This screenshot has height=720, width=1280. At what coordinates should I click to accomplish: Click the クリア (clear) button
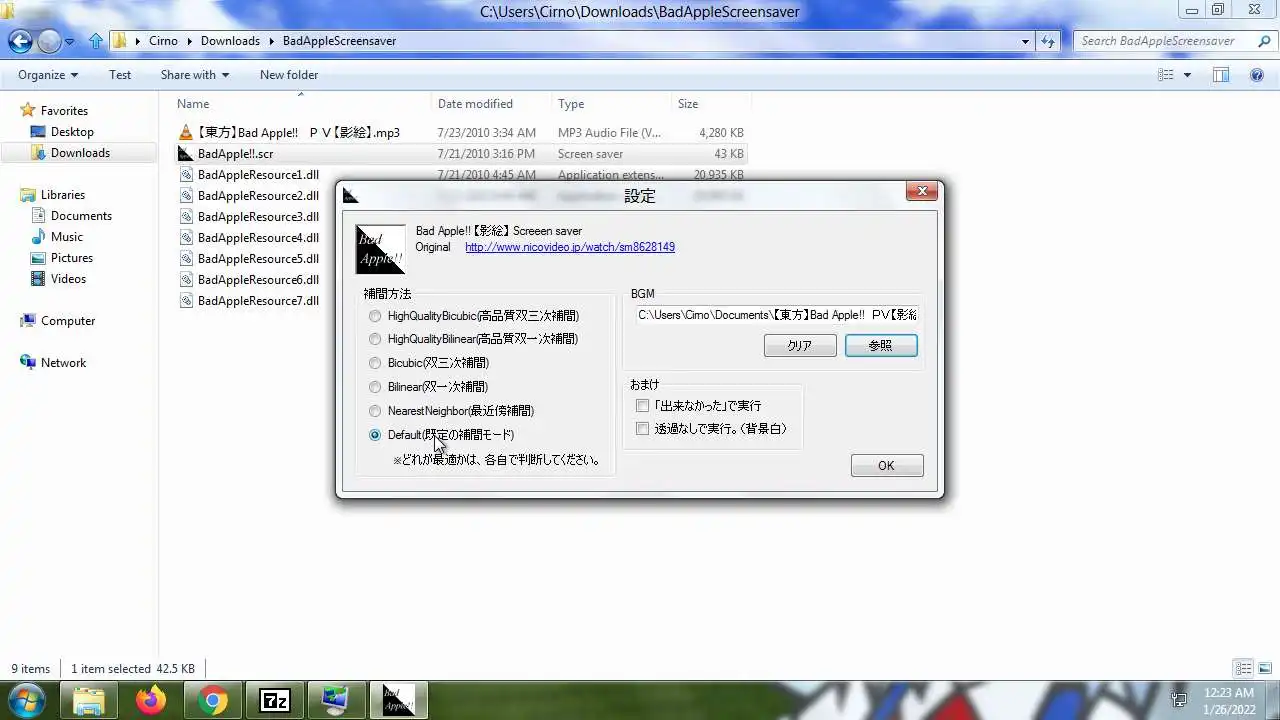tap(800, 346)
